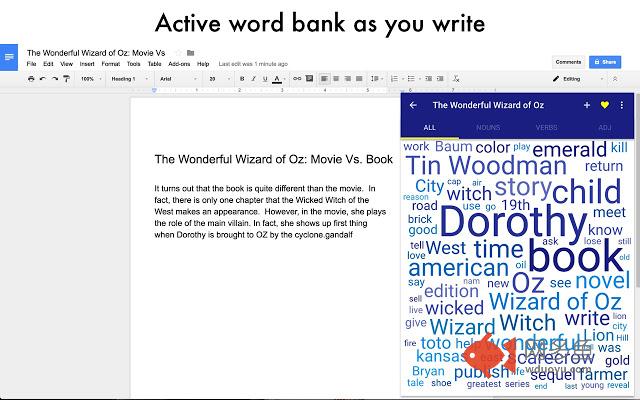Toggle italic formatting
Screen dimensions: 640x400
[x=253, y=79]
